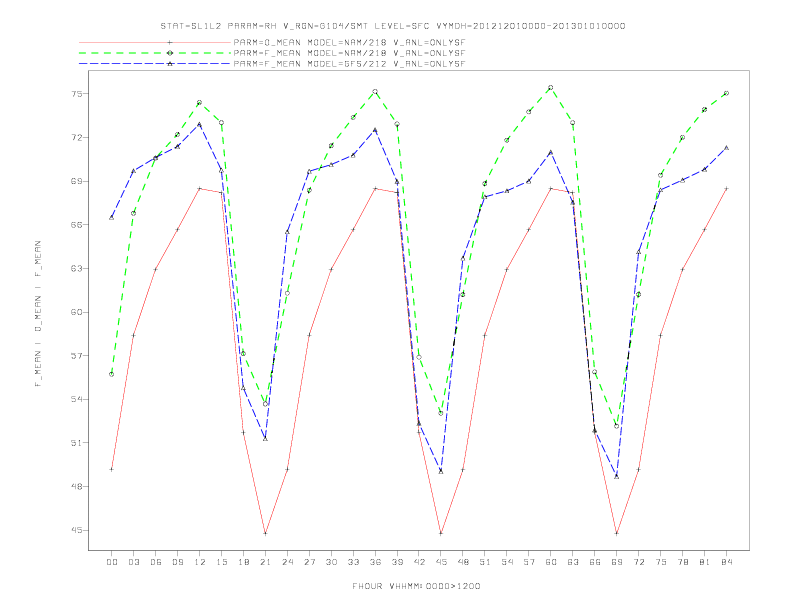Image resolution: width=792 pixels, height=612 pixels.
Task: Click y-axis tick label 75
Action: click(77, 94)
